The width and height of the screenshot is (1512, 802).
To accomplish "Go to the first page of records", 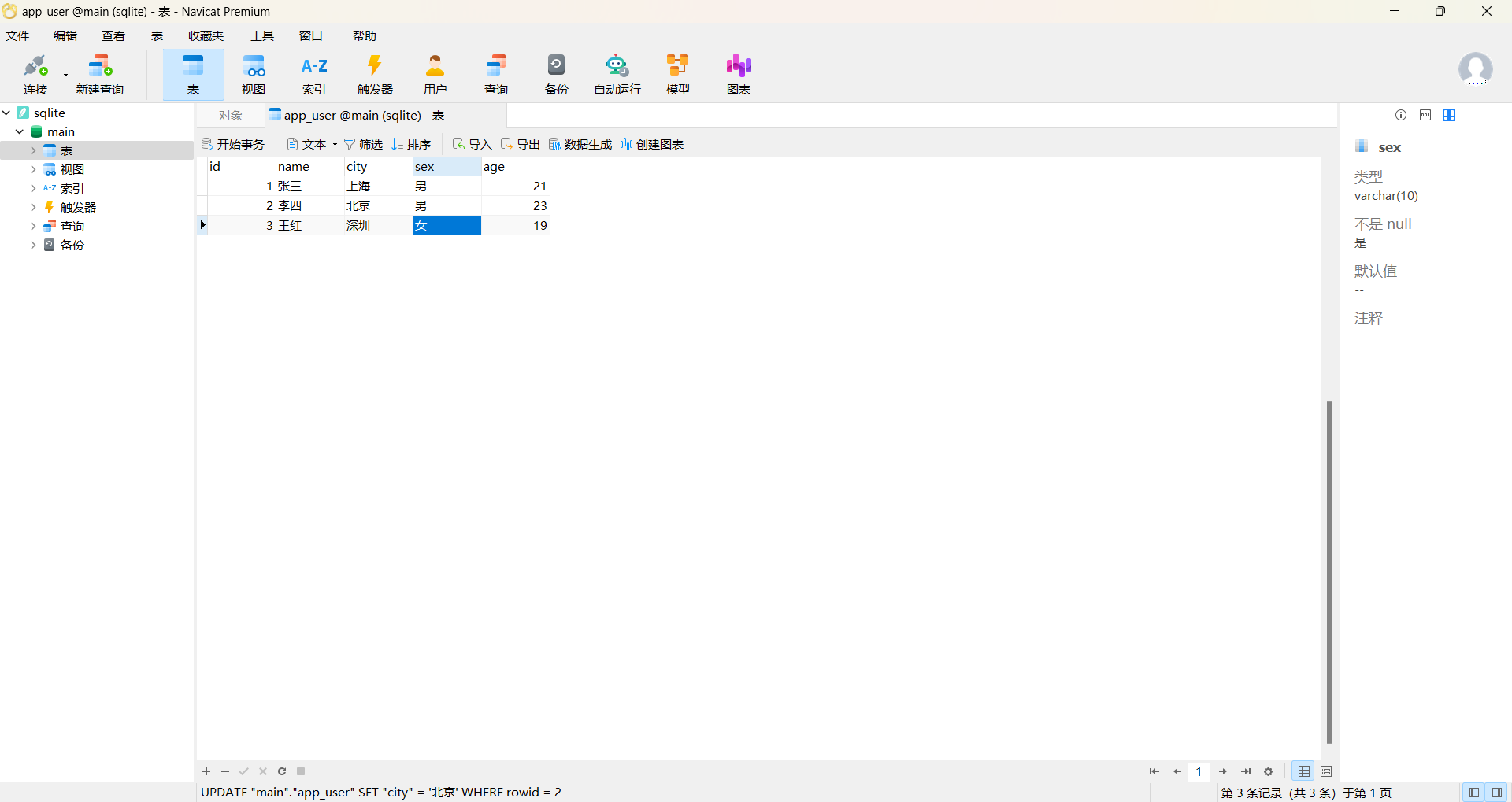I will coord(1154,771).
